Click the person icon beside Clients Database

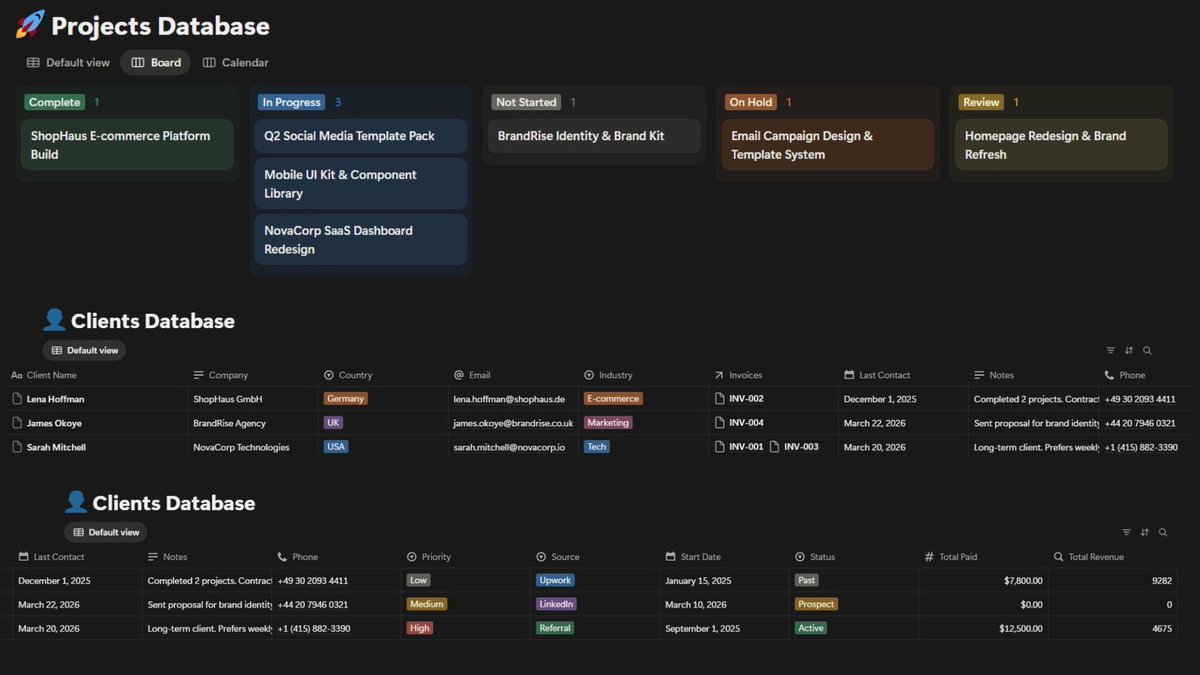tap(56, 319)
